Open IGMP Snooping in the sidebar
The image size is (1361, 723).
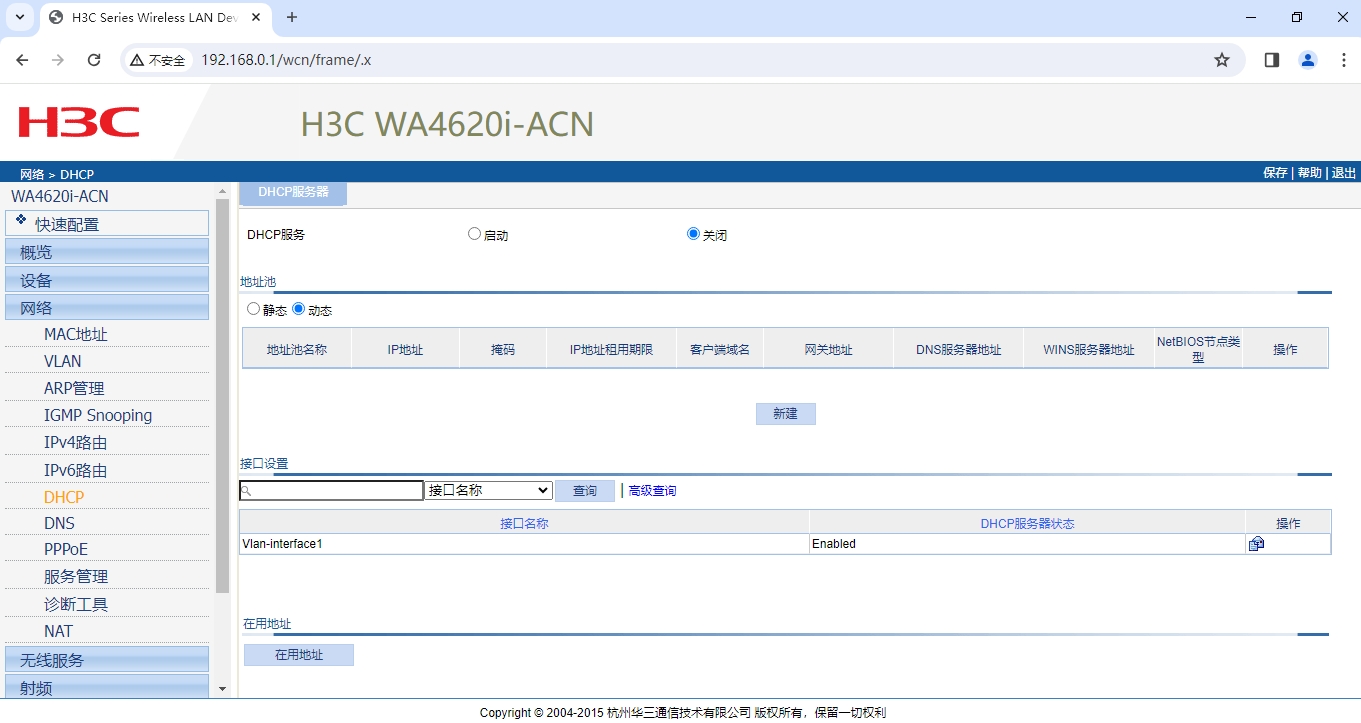[x=98, y=415]
